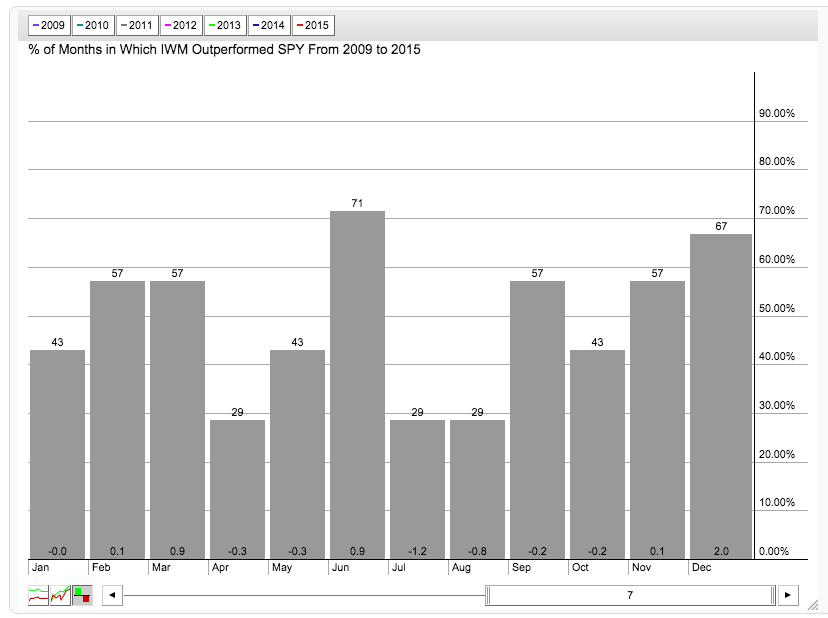The width and height of the screenshot is (828, 618).
Task: Select the histogram bar chart view icon
Action: point(82,595)
